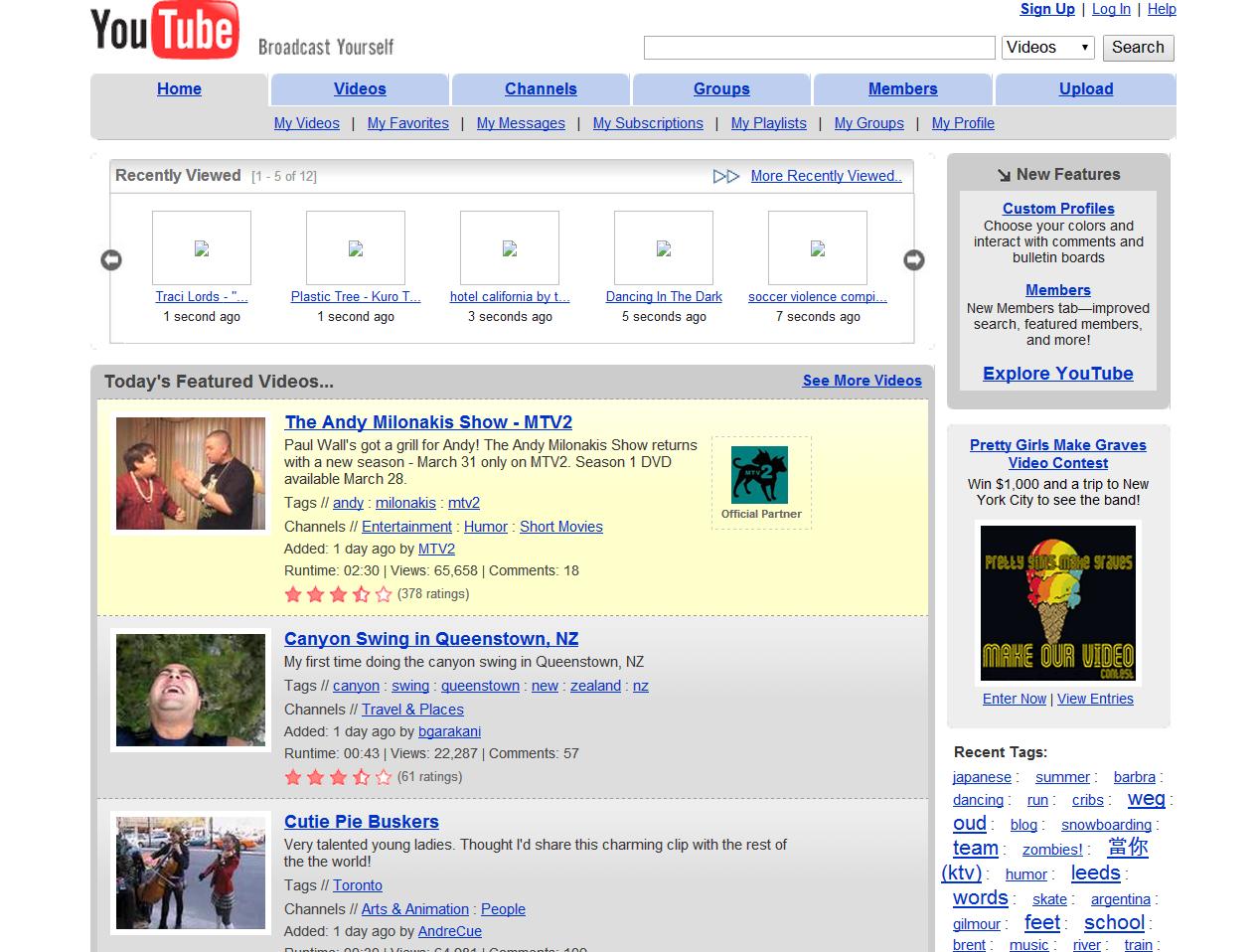The image size is (1257, 952).
Task: Click the YouTube logo
Action: pyautogui.click(x=165, y=30)
